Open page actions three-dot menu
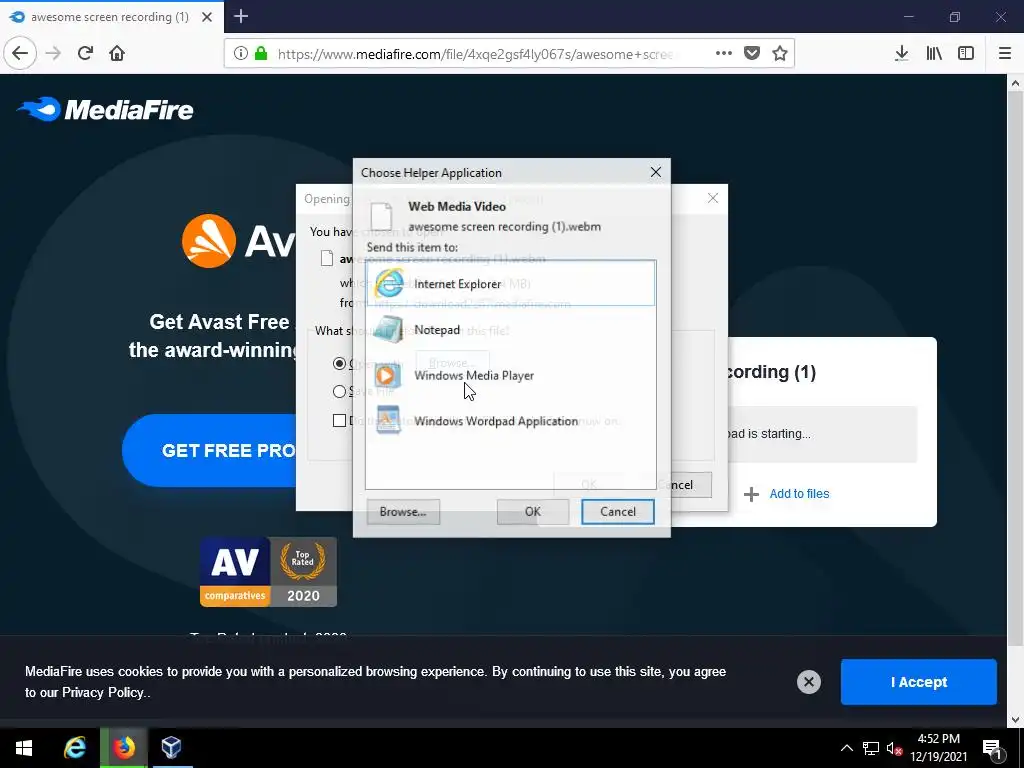Screen dimensions: 1024x768 point(724,54)
